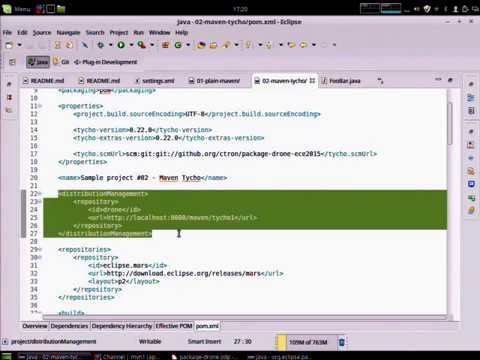Collapse the distributionManagement fold at line 22
The image size is (480, 360).
[x=40, y=194]
